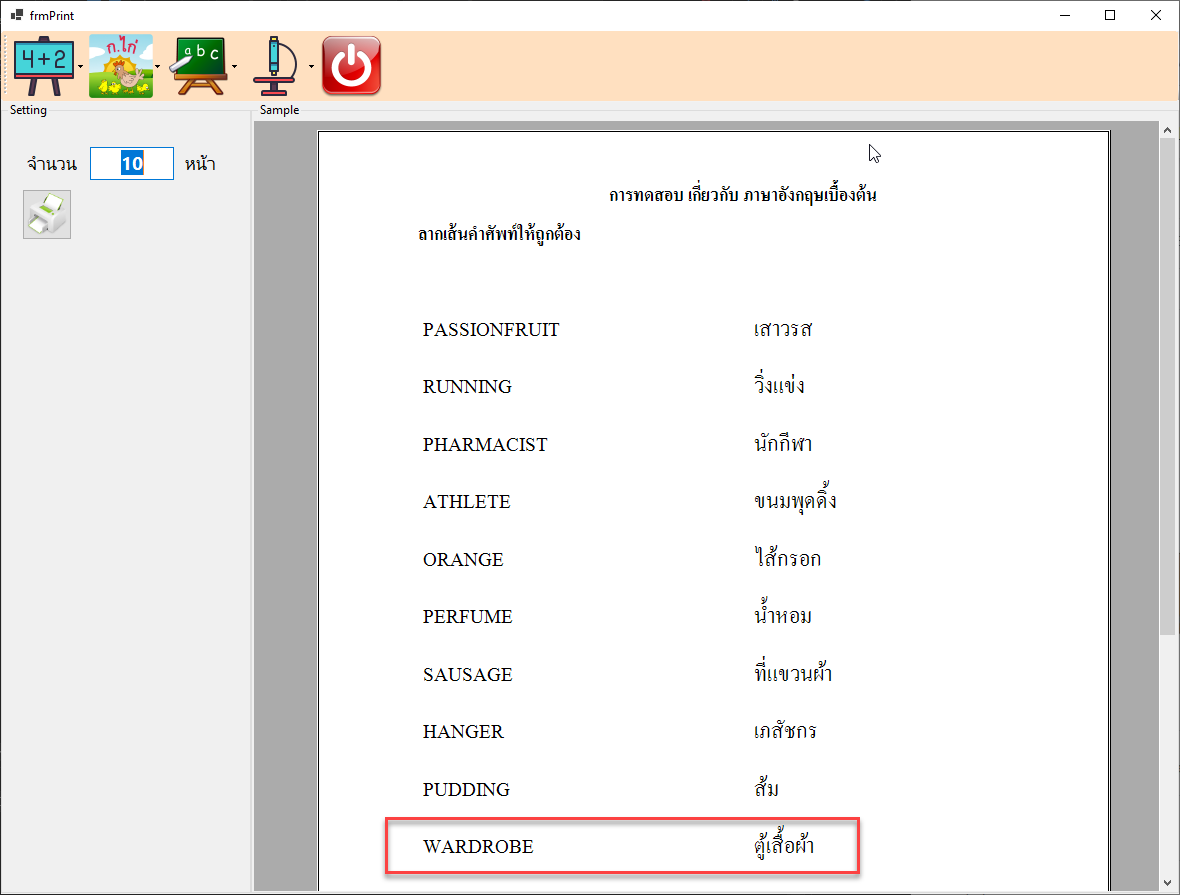Close the frmPrint window
The height and width of the screenshot is (895, 1180).
pyautogui.click(x=1156, y=15)
